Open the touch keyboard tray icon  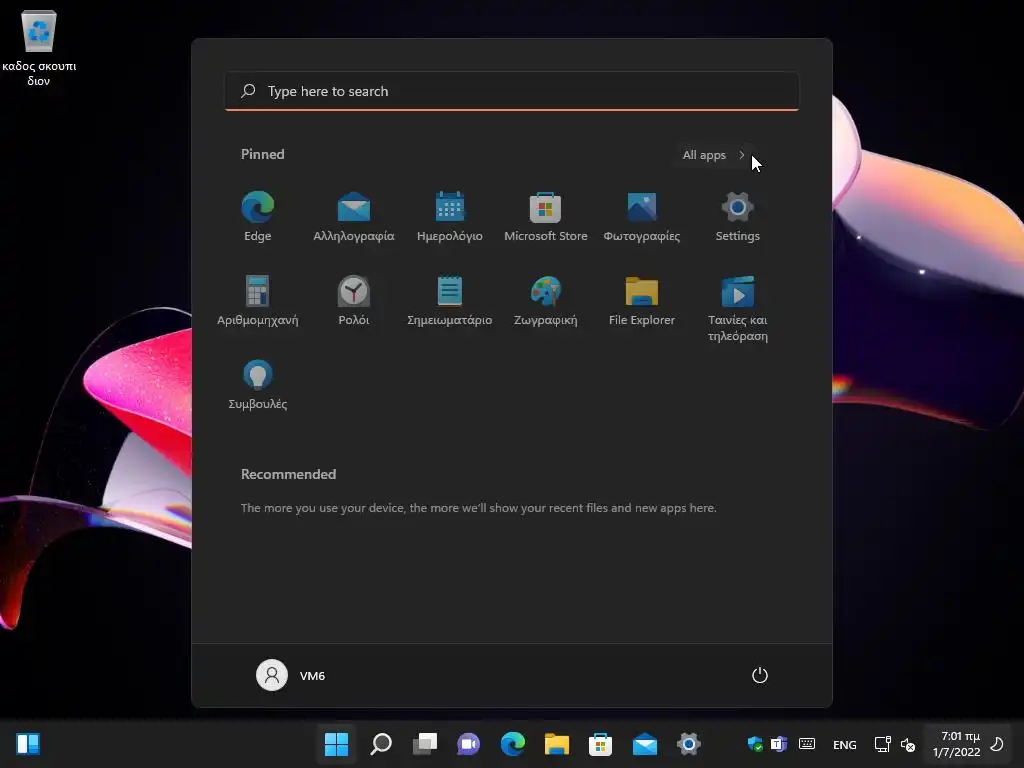pyautogui.click(x=807, y=744)
